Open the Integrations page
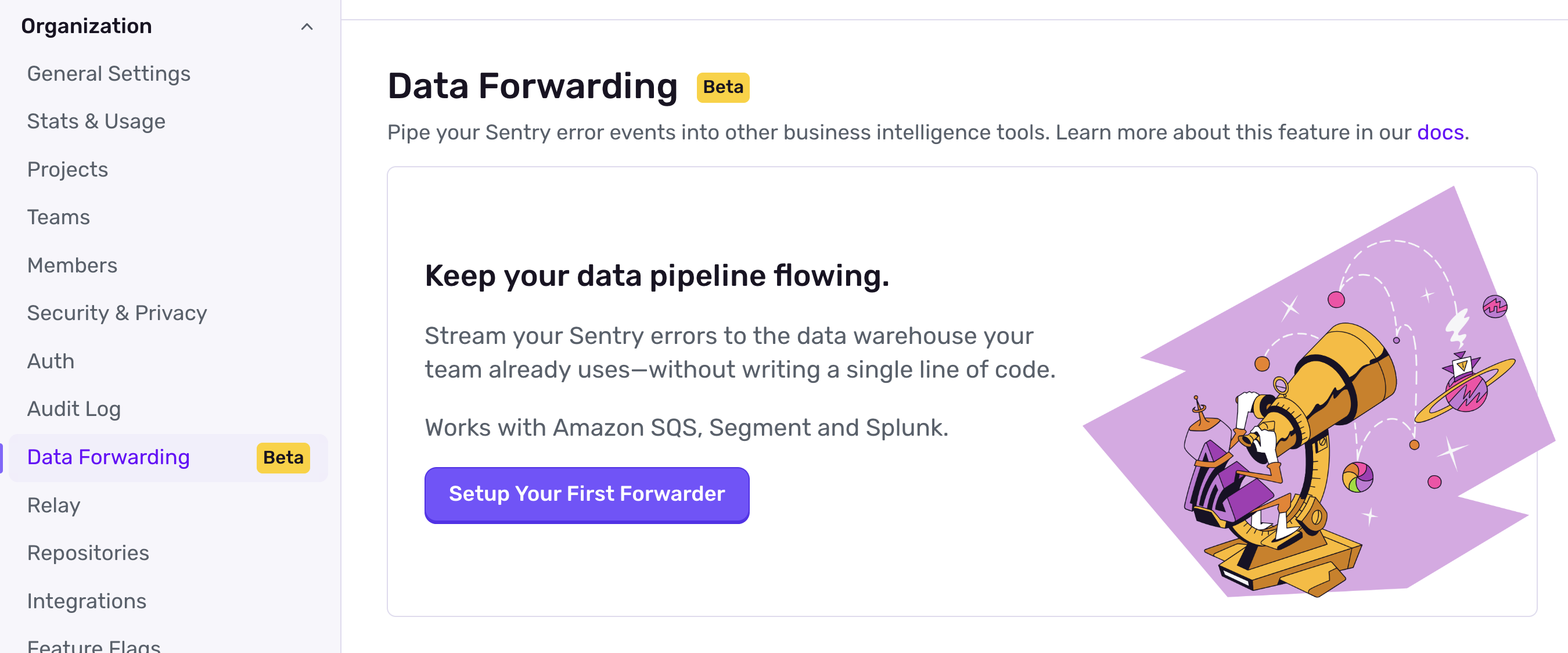This screenshot has height=653, width=1568. click(87, 601)
